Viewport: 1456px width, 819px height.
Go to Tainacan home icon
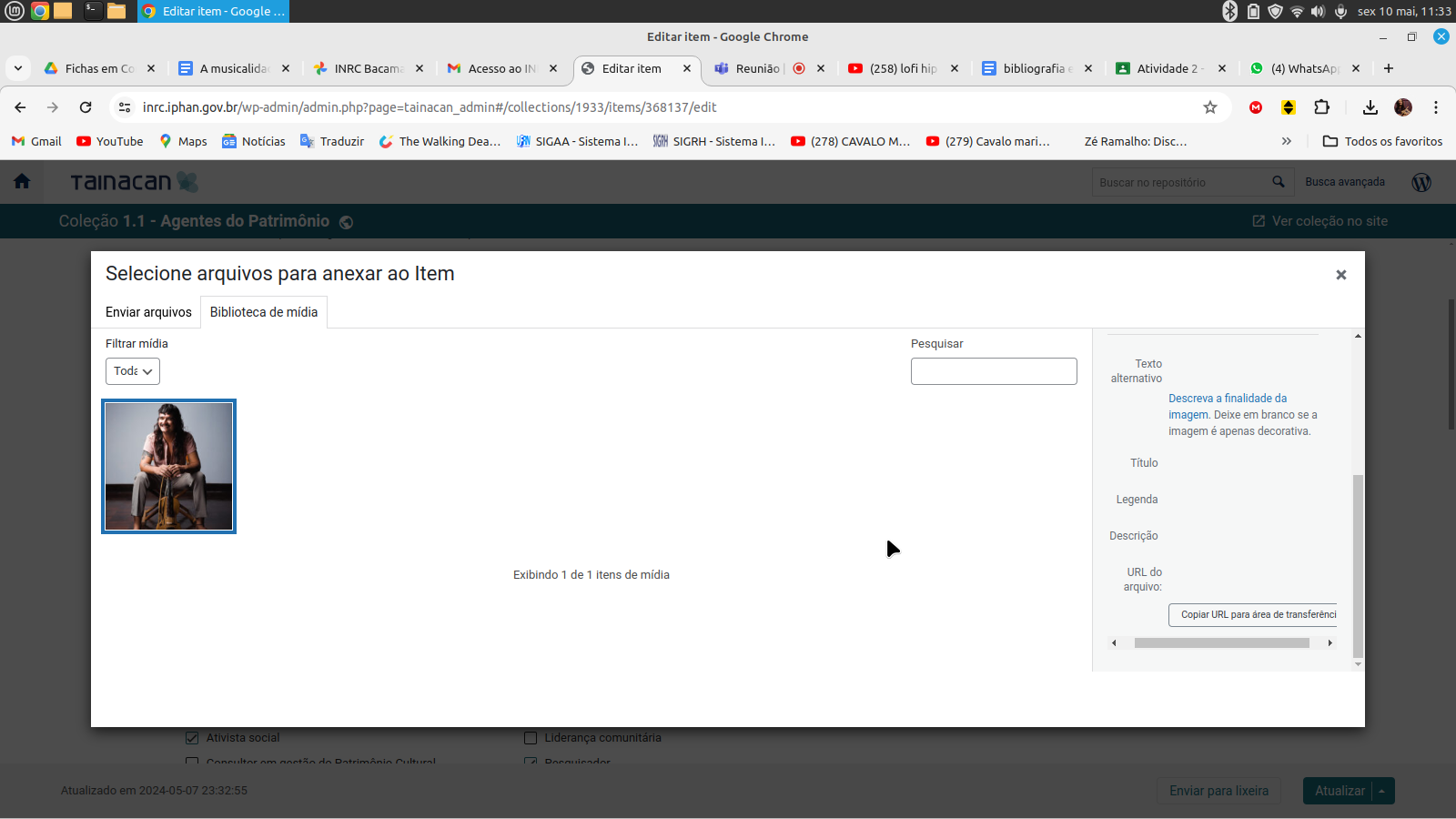(22, 182)
